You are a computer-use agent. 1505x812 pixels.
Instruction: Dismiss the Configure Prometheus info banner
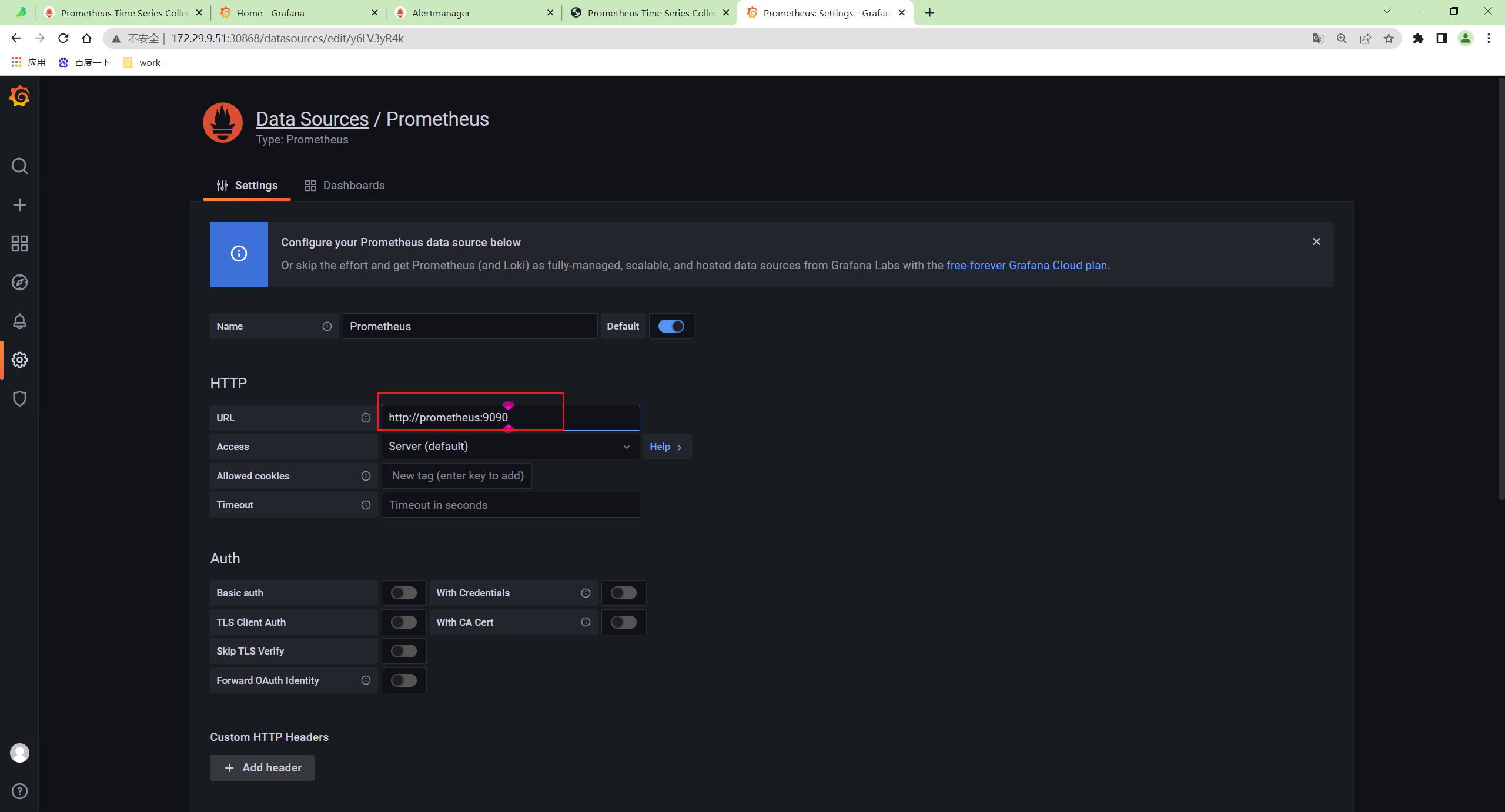(x=1316, y=241)
